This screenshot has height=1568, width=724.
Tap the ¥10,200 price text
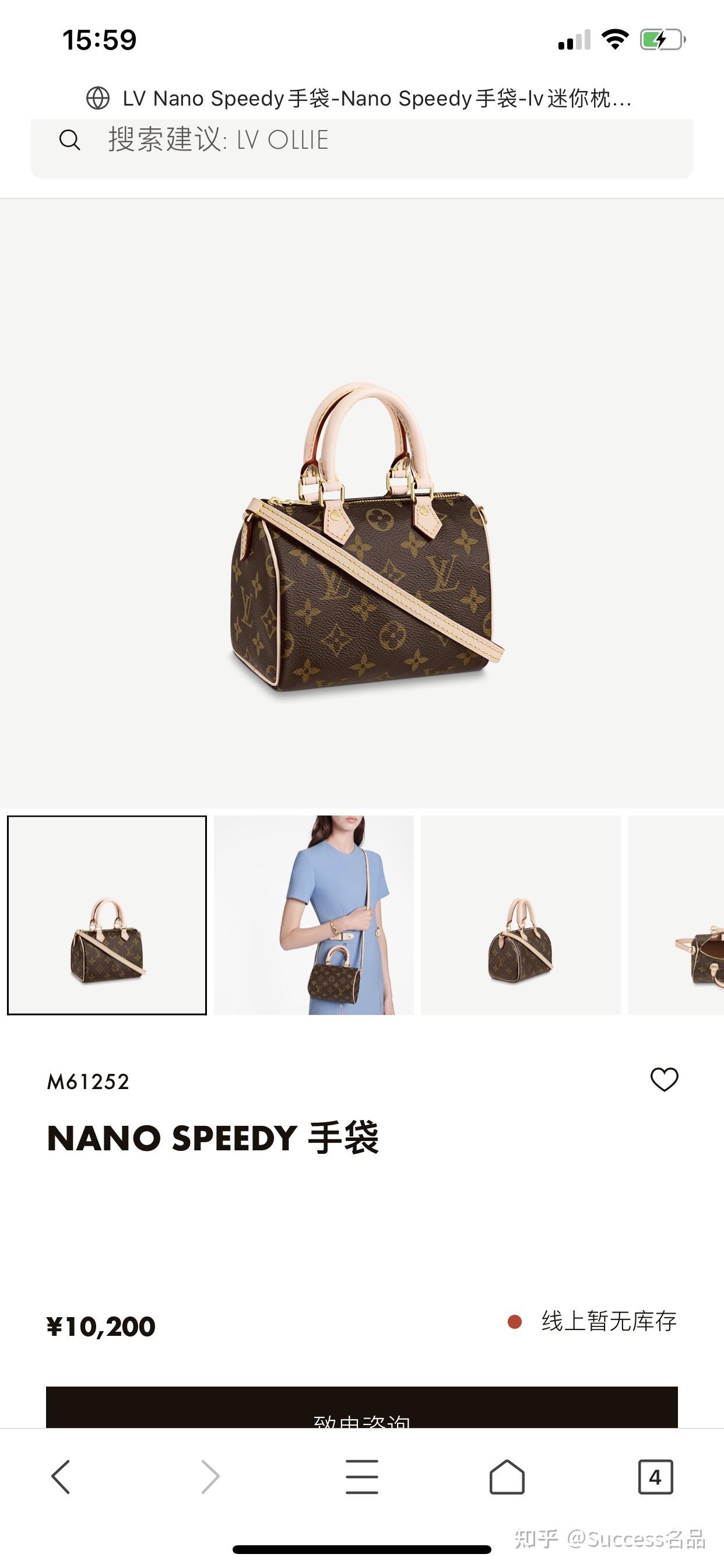click(101, 1326)
